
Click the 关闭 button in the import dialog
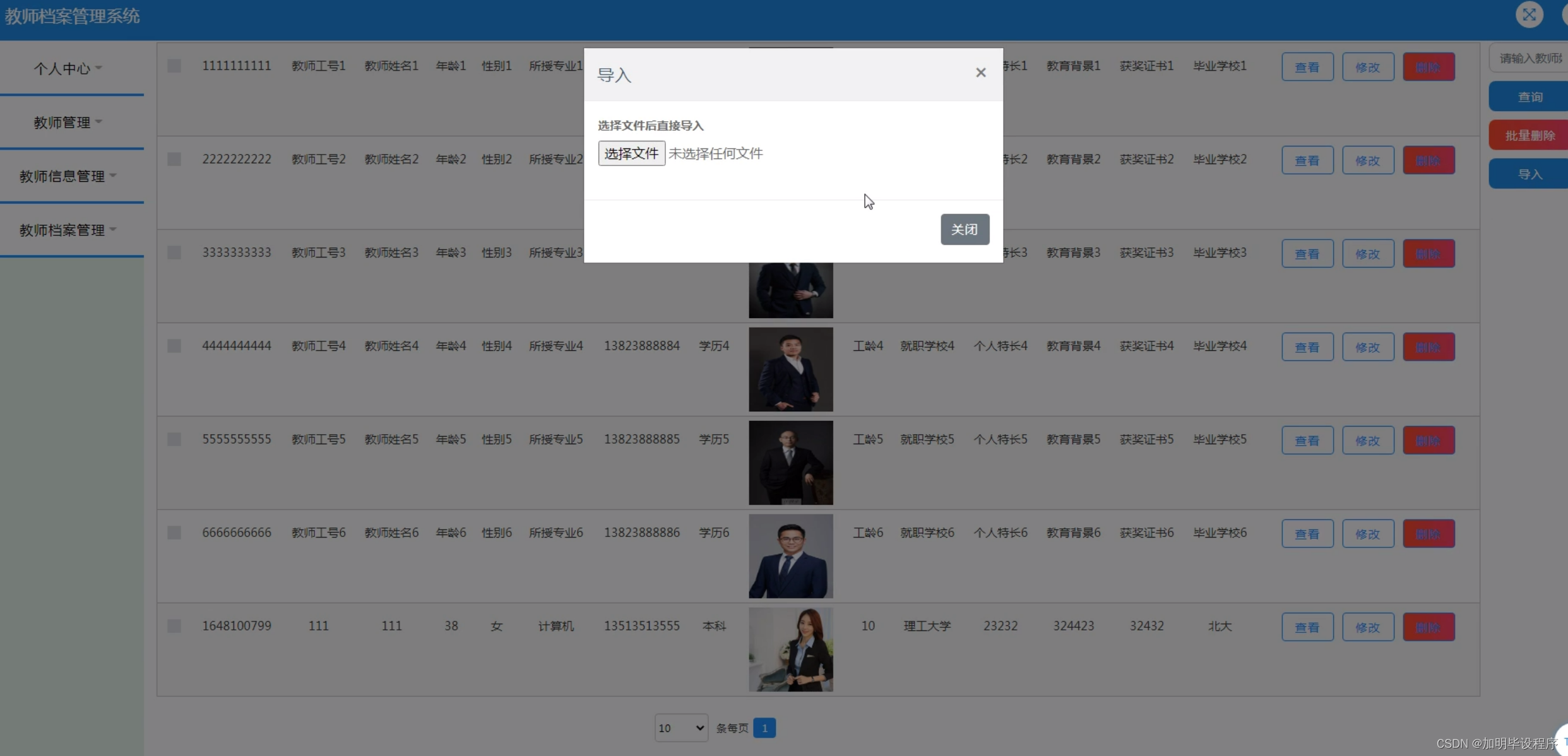965,229
